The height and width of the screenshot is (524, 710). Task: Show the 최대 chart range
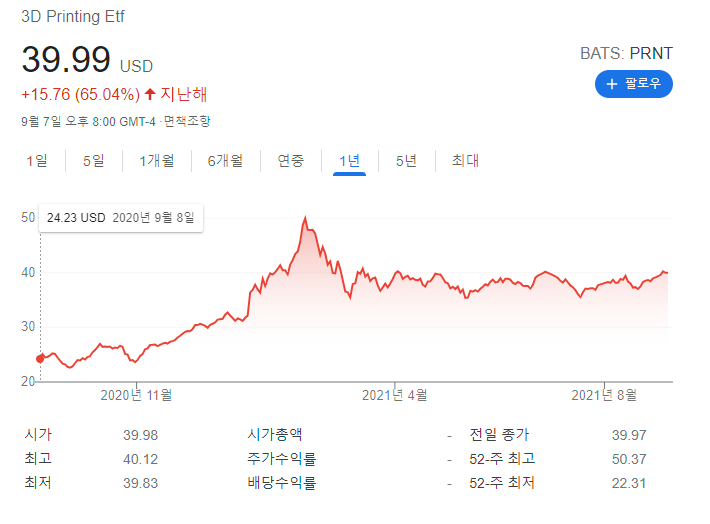[x=465, y=161]
